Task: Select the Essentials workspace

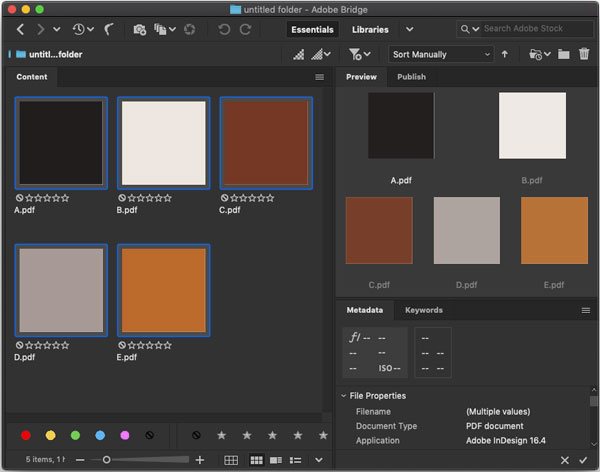Action: pos(312,30)
